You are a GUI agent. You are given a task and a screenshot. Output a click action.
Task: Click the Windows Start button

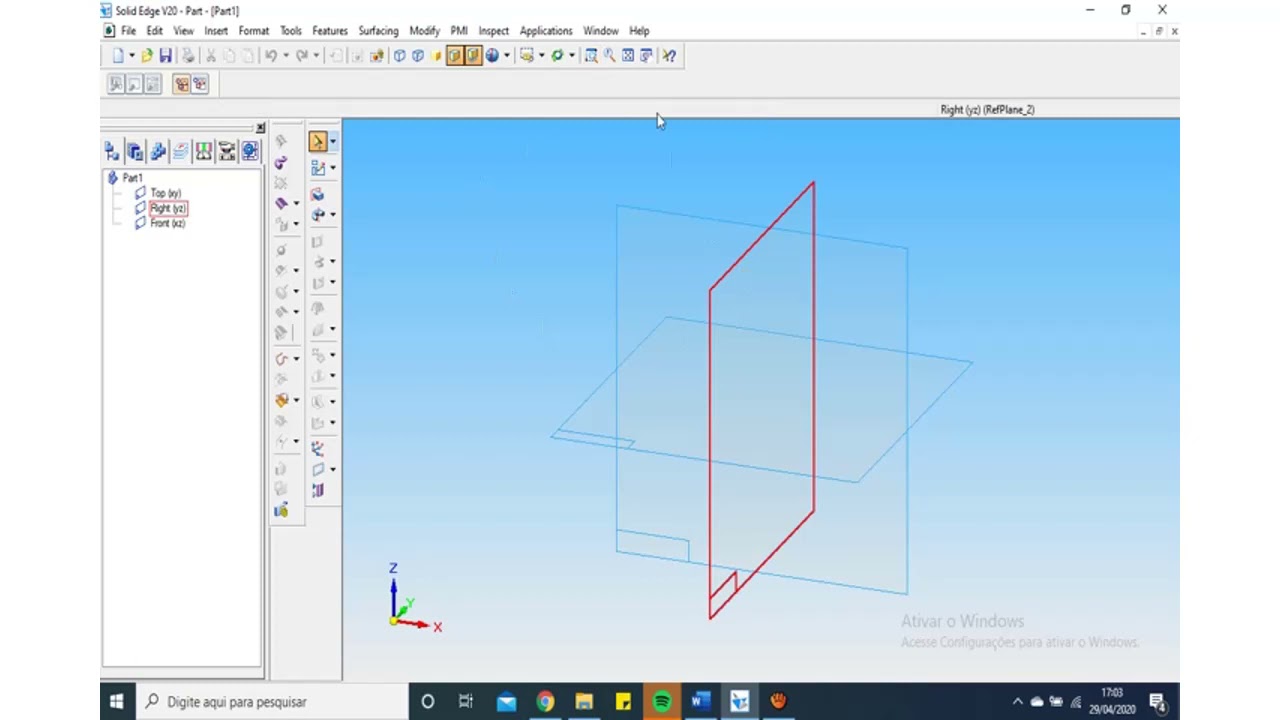117,702
